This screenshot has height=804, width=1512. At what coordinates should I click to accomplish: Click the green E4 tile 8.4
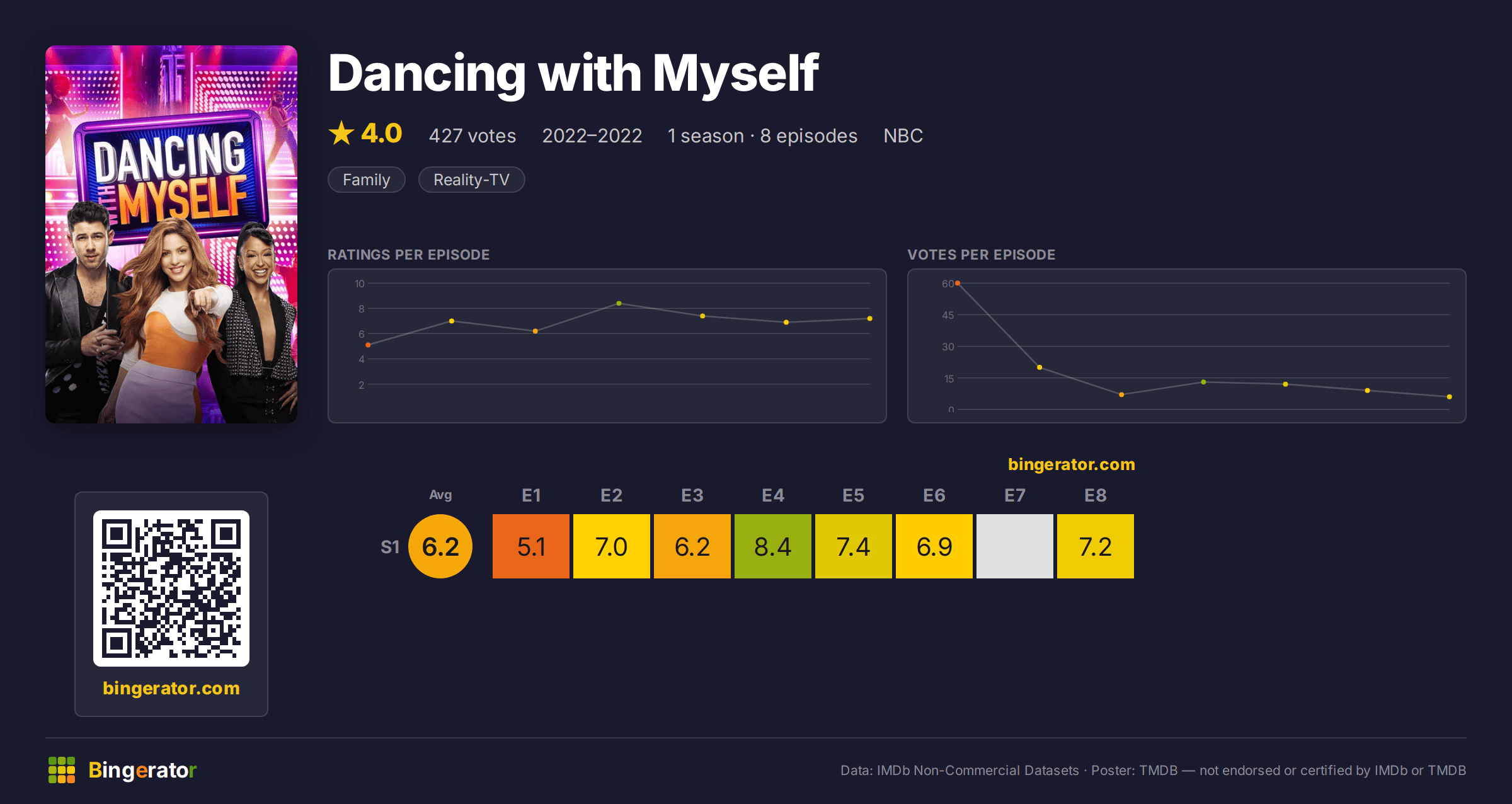pos(773,546)
